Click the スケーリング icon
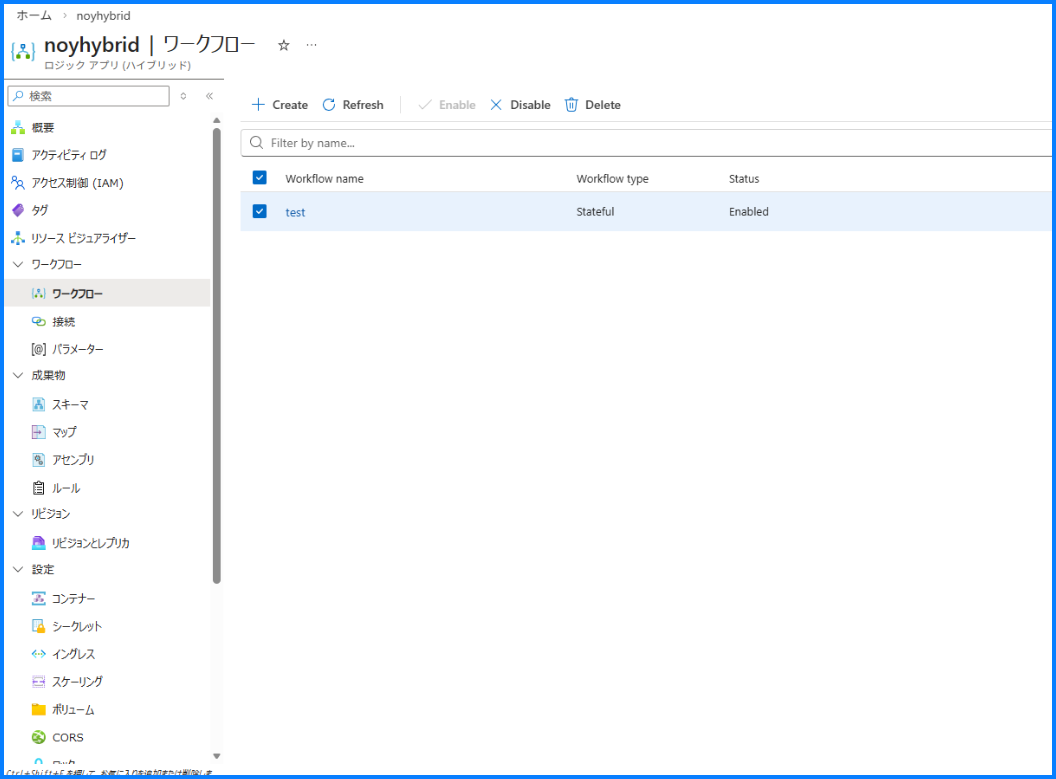Screen dimensions: 1056x779 pos(39,681)
